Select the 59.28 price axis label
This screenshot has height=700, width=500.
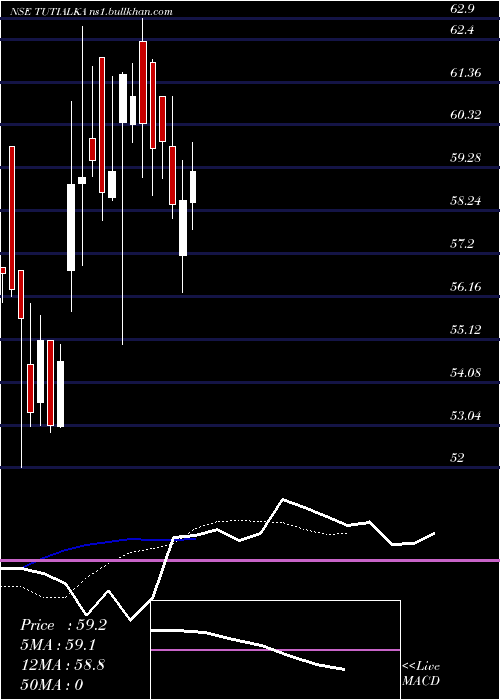tap(466, 158)
